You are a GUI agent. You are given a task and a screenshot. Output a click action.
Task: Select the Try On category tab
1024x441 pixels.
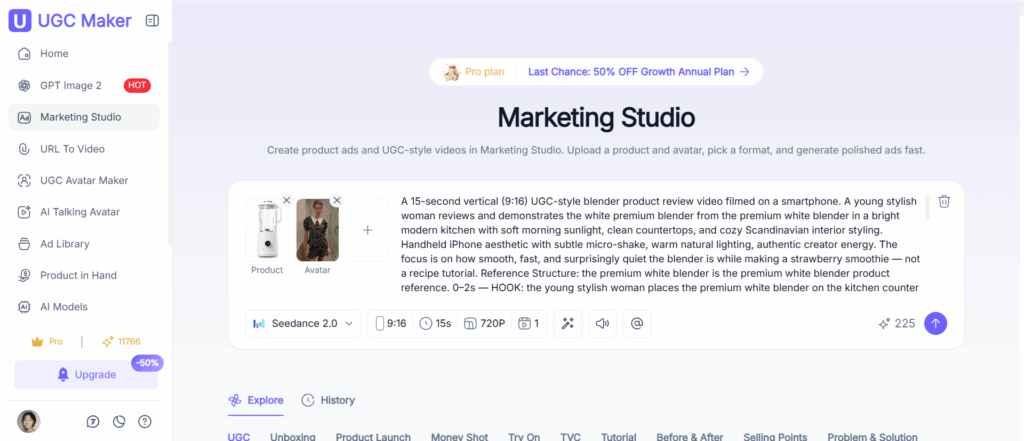524,436
